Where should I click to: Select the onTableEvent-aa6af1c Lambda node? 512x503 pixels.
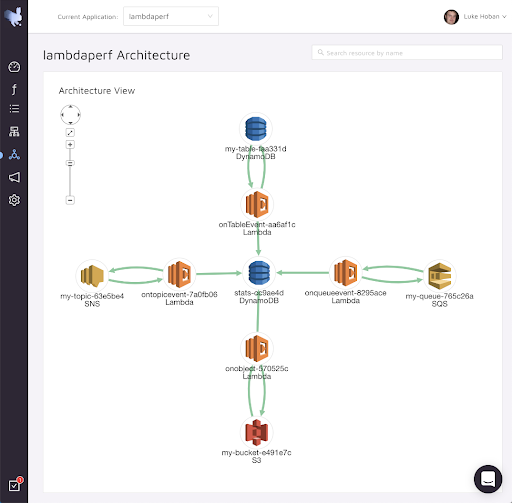(257, 204)
